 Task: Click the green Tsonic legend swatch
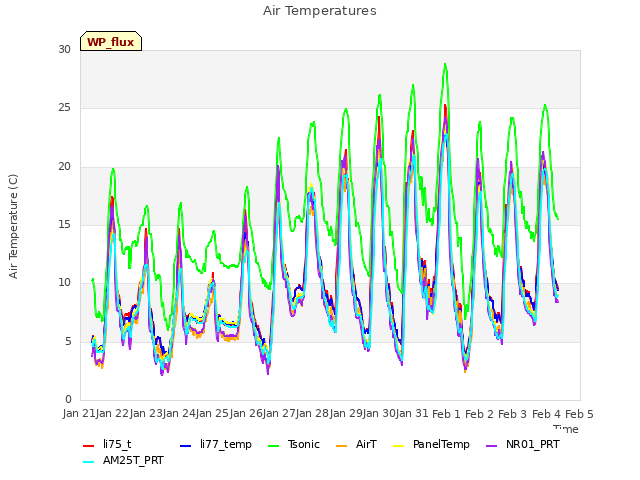274,445
